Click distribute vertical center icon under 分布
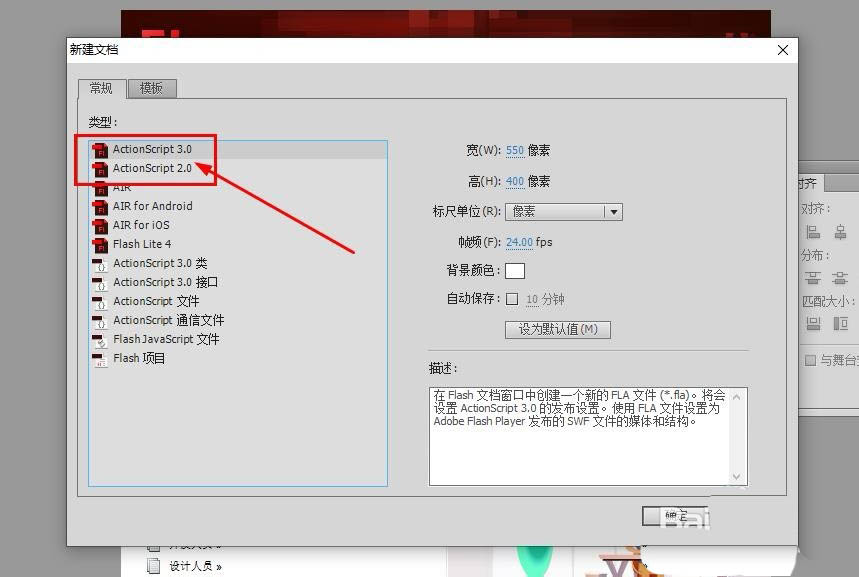859x577 pixels. (840, 278)
